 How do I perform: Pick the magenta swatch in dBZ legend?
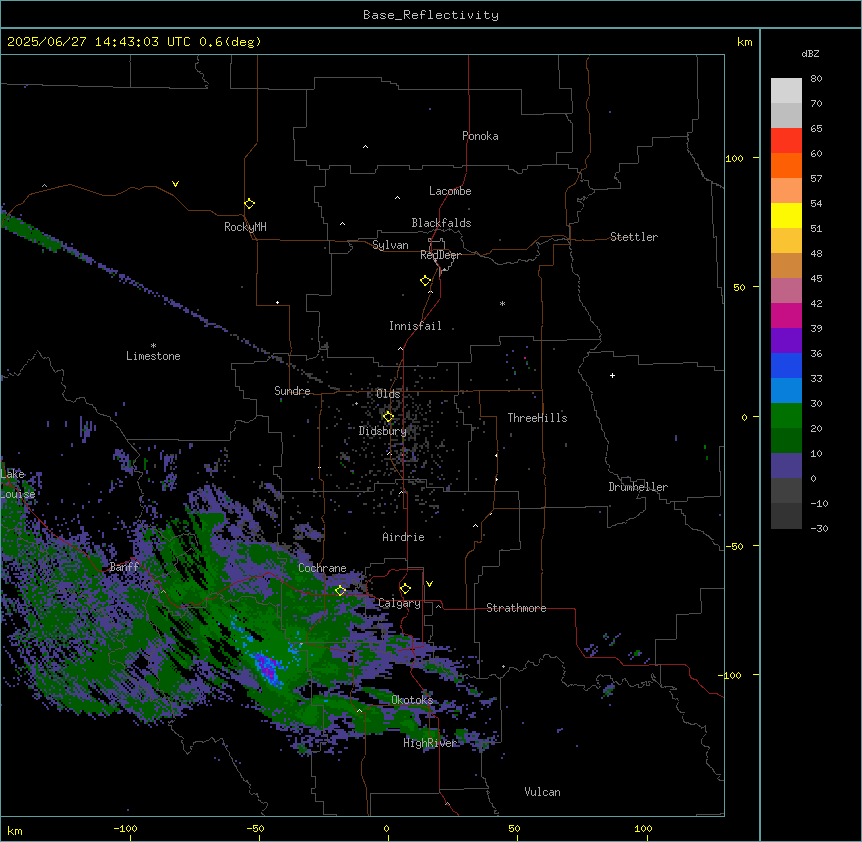click(x=786, y=315)
